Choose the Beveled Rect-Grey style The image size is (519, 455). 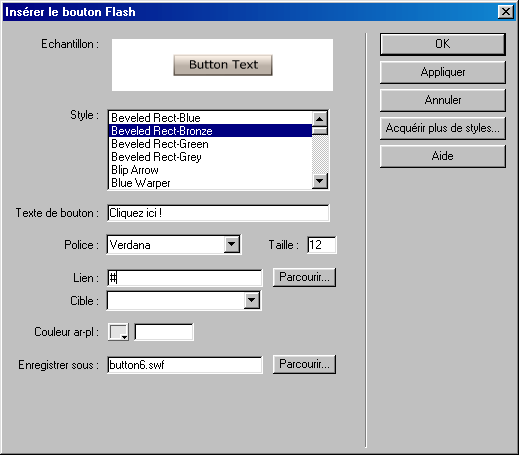tap(210, 157)
